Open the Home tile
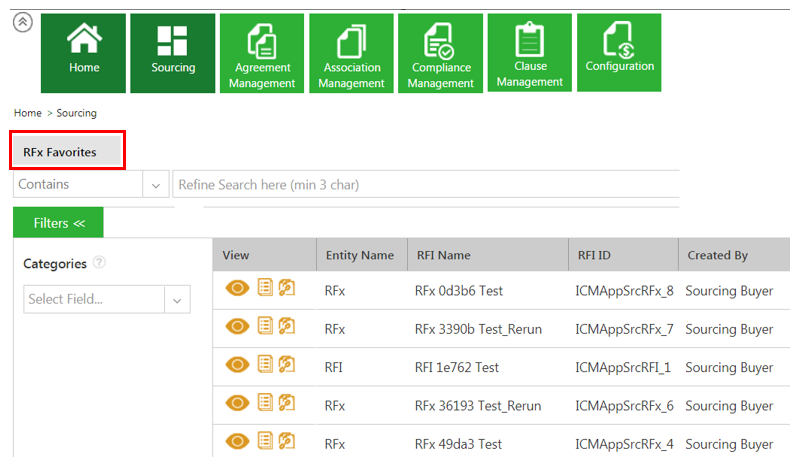Image resolution: width=810 pixels, height=468 pixels. point(84,53)
